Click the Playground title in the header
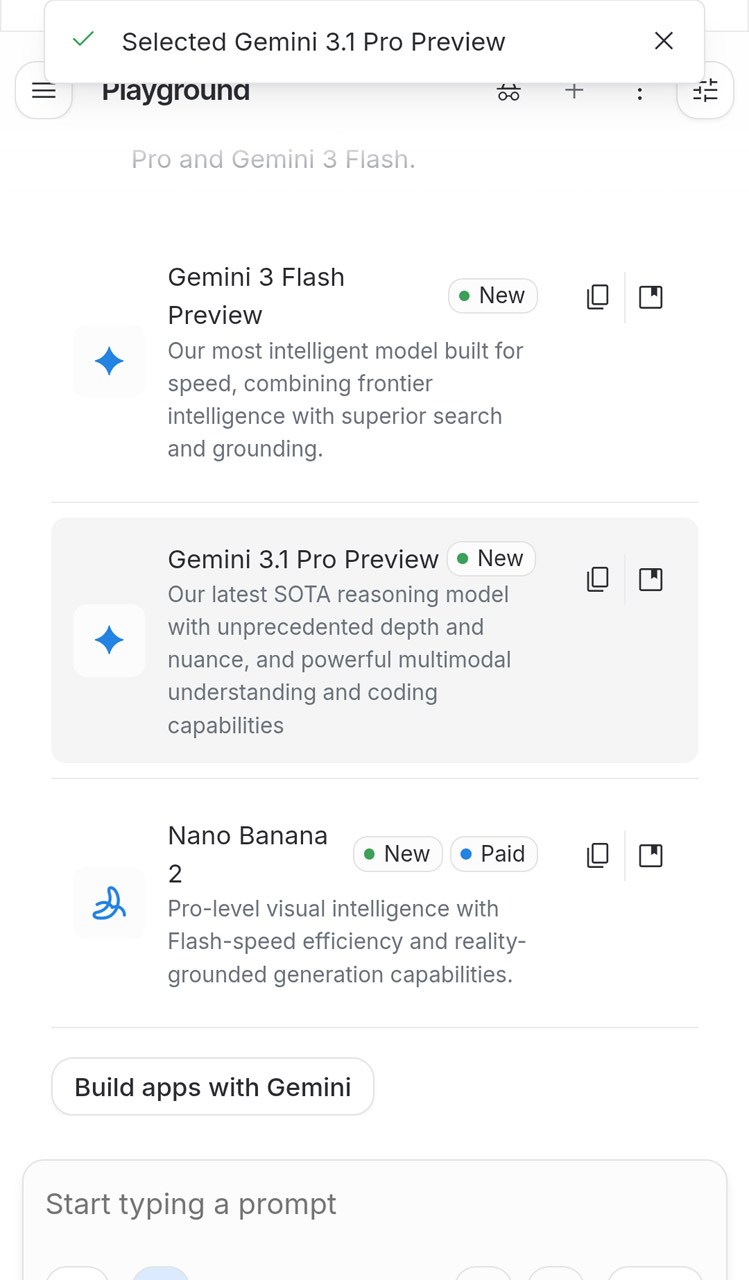 tap(175, 90)
